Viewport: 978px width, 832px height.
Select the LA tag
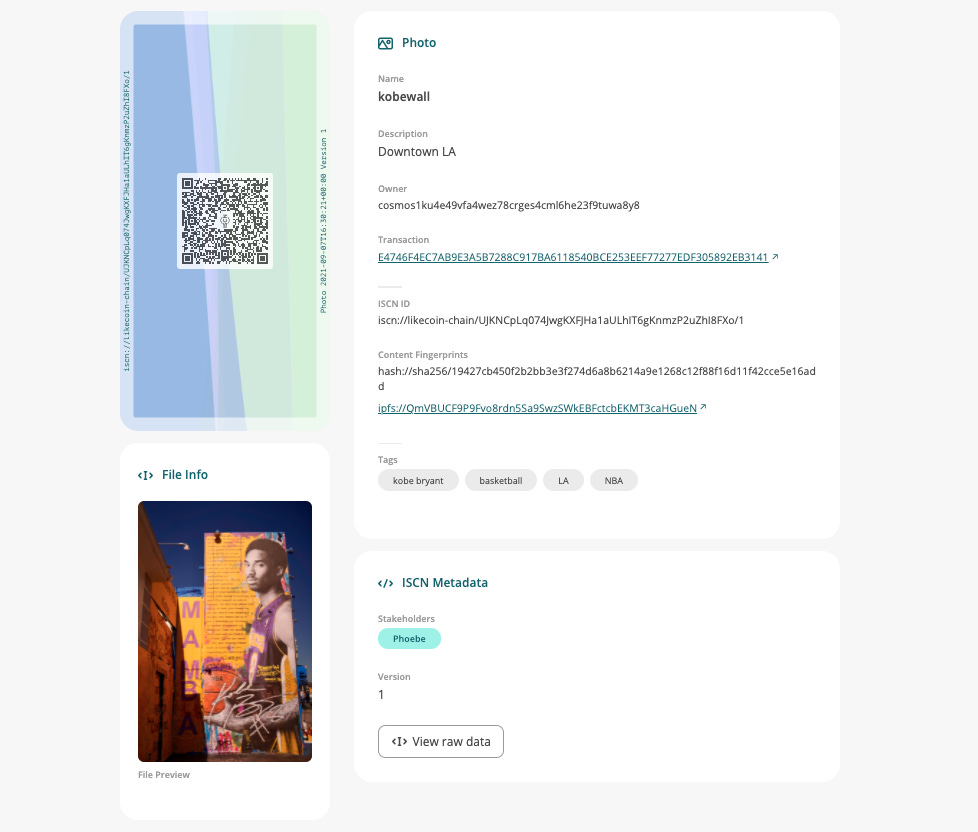pos(563,480)
